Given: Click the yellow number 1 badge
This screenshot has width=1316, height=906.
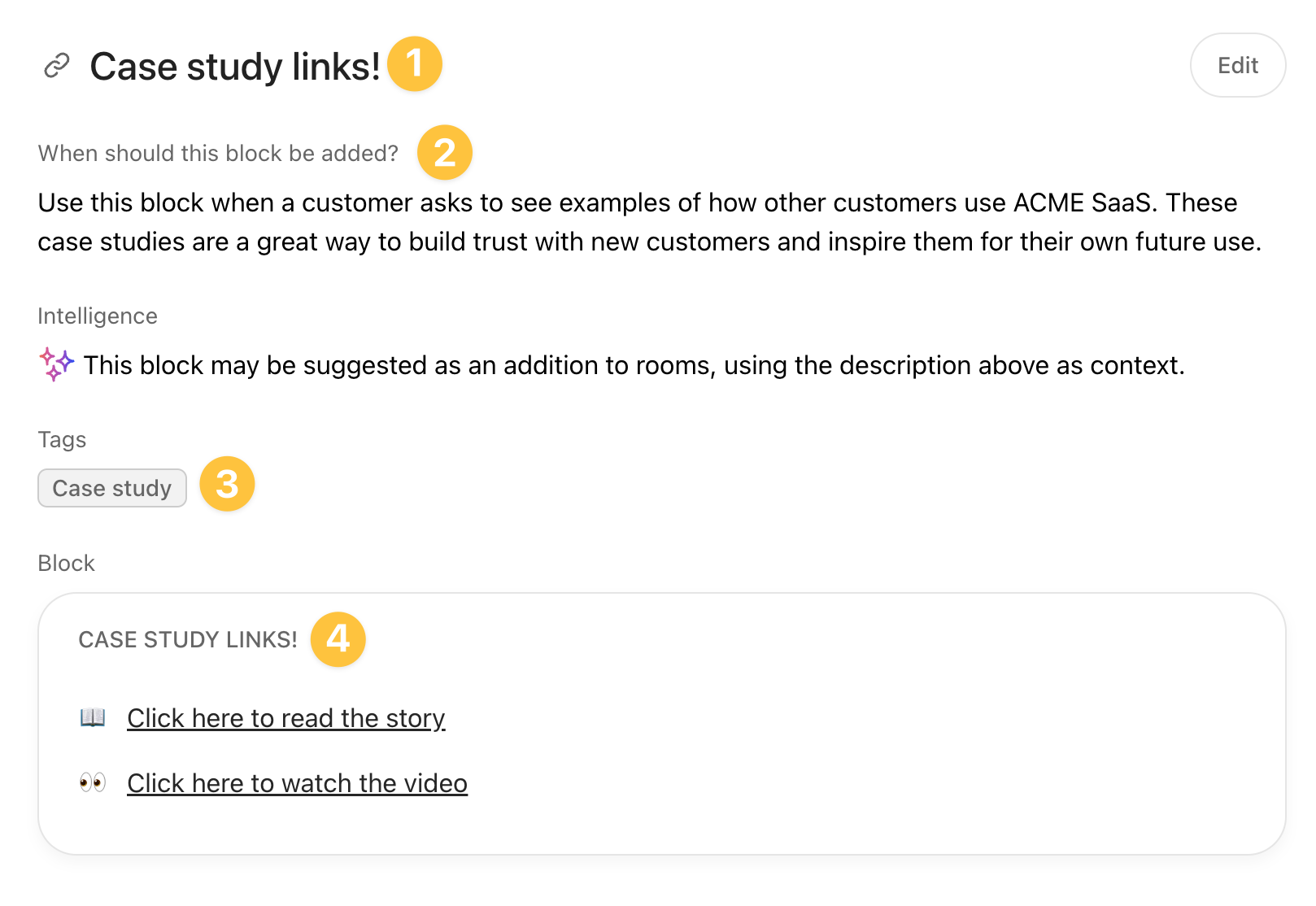Looking at the screenshot, I should click(x=414, y=64).
